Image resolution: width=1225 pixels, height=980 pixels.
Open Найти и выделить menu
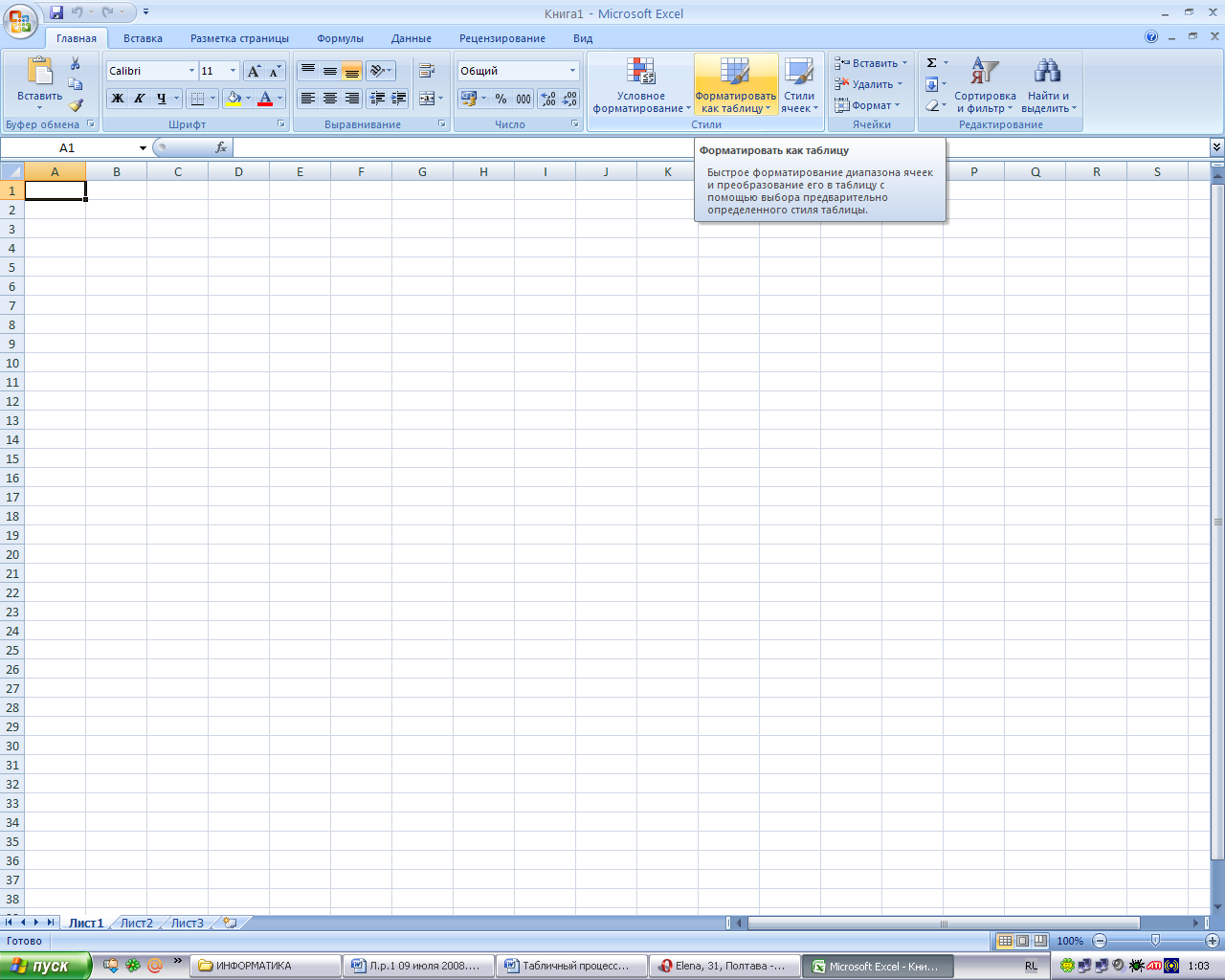(x=1048, y=85)
